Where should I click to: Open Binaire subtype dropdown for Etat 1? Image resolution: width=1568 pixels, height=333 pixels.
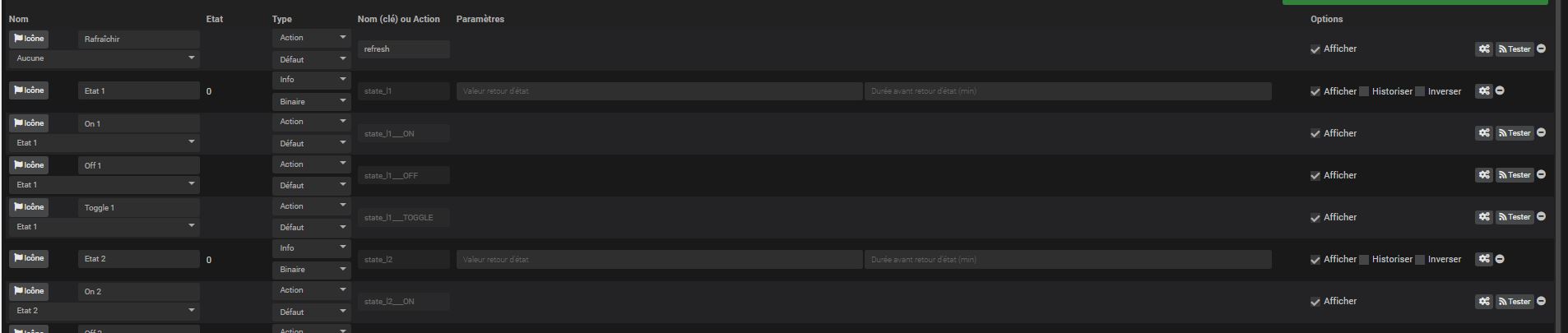[311, 102]
